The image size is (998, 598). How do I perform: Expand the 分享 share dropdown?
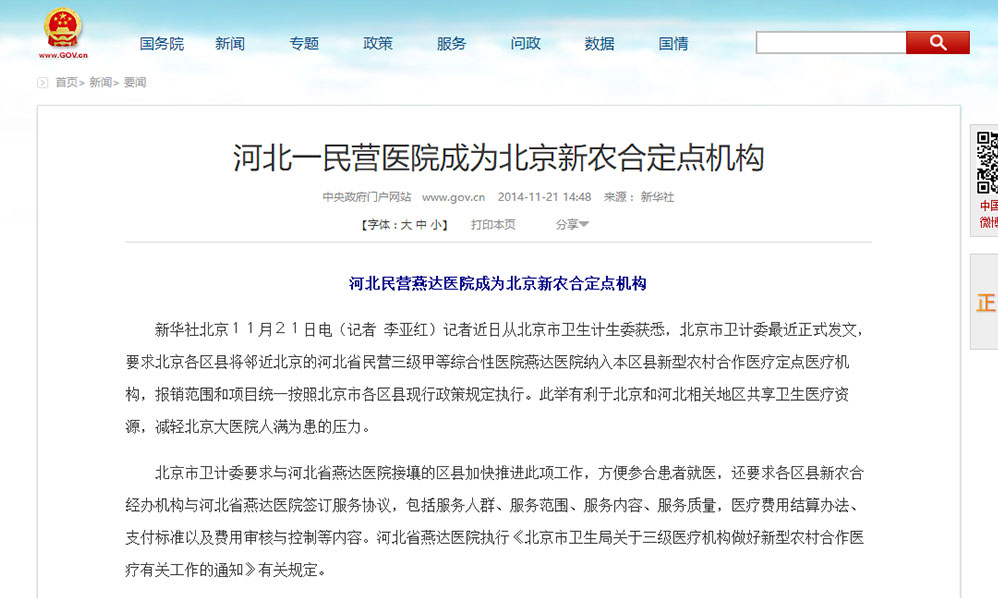pyautogui.click(x=572, y=225)
